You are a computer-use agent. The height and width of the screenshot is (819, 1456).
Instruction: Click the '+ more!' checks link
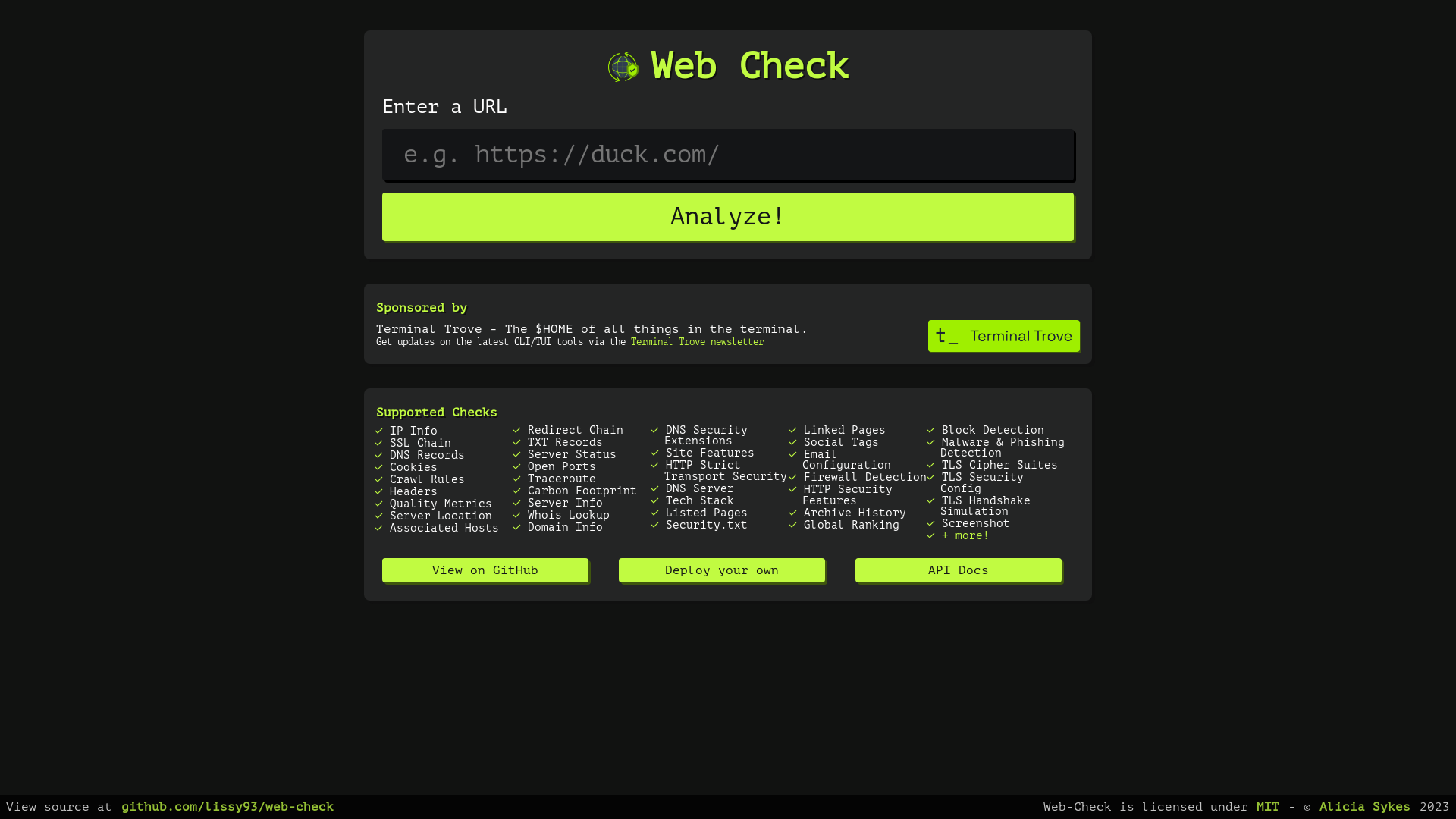[x=965, y=535]
